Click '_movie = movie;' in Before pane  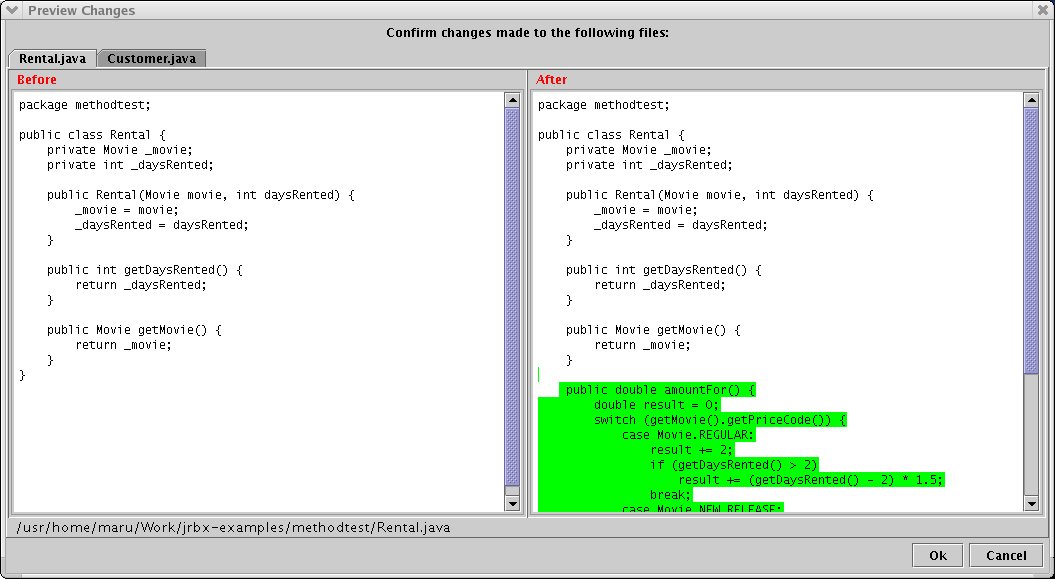tap(126, 210)
